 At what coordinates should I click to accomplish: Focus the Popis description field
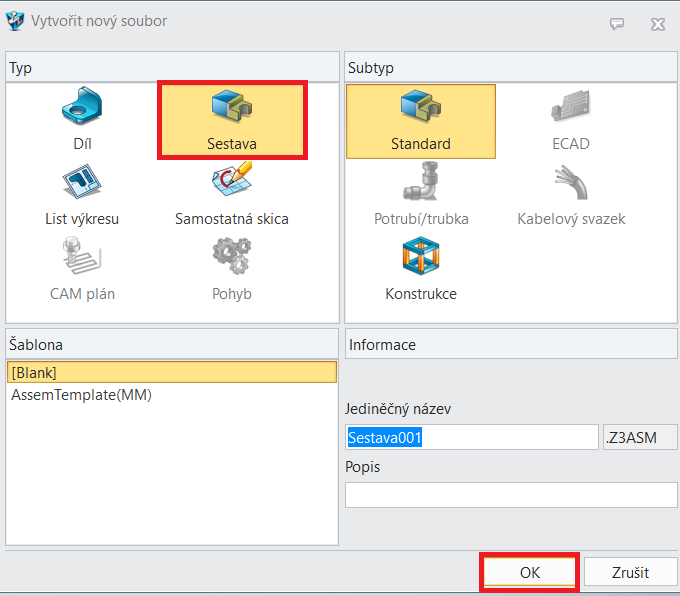(x=511, y=495)
